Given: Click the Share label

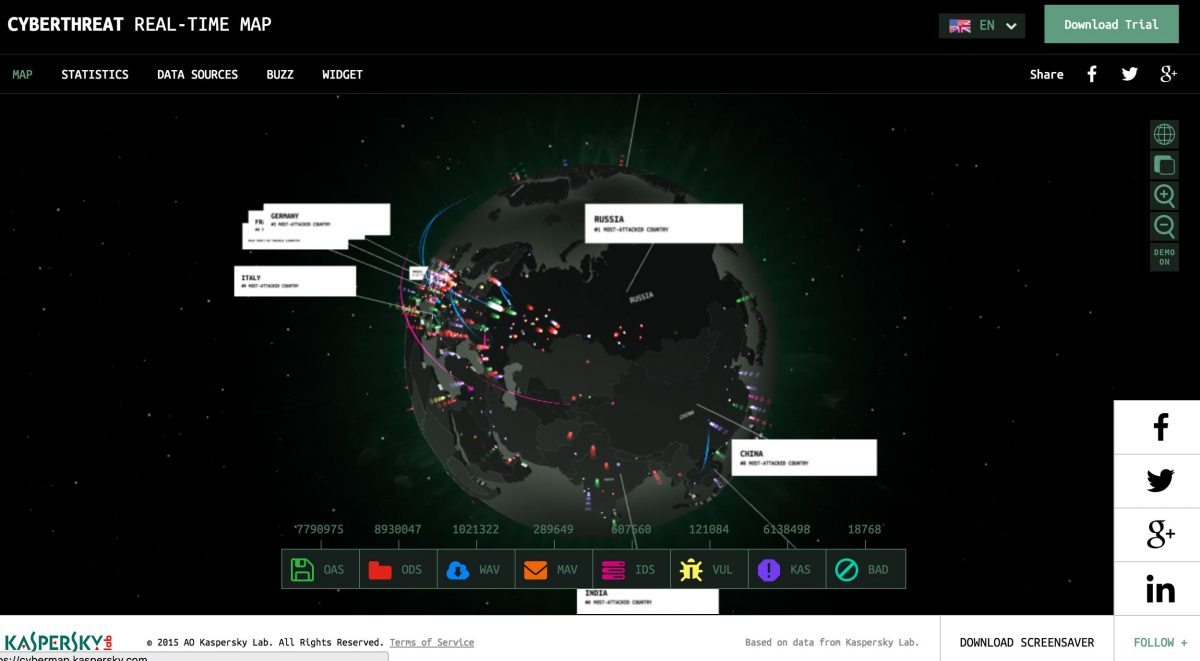Looking at the screenshot, I should tap(1047, 74).
